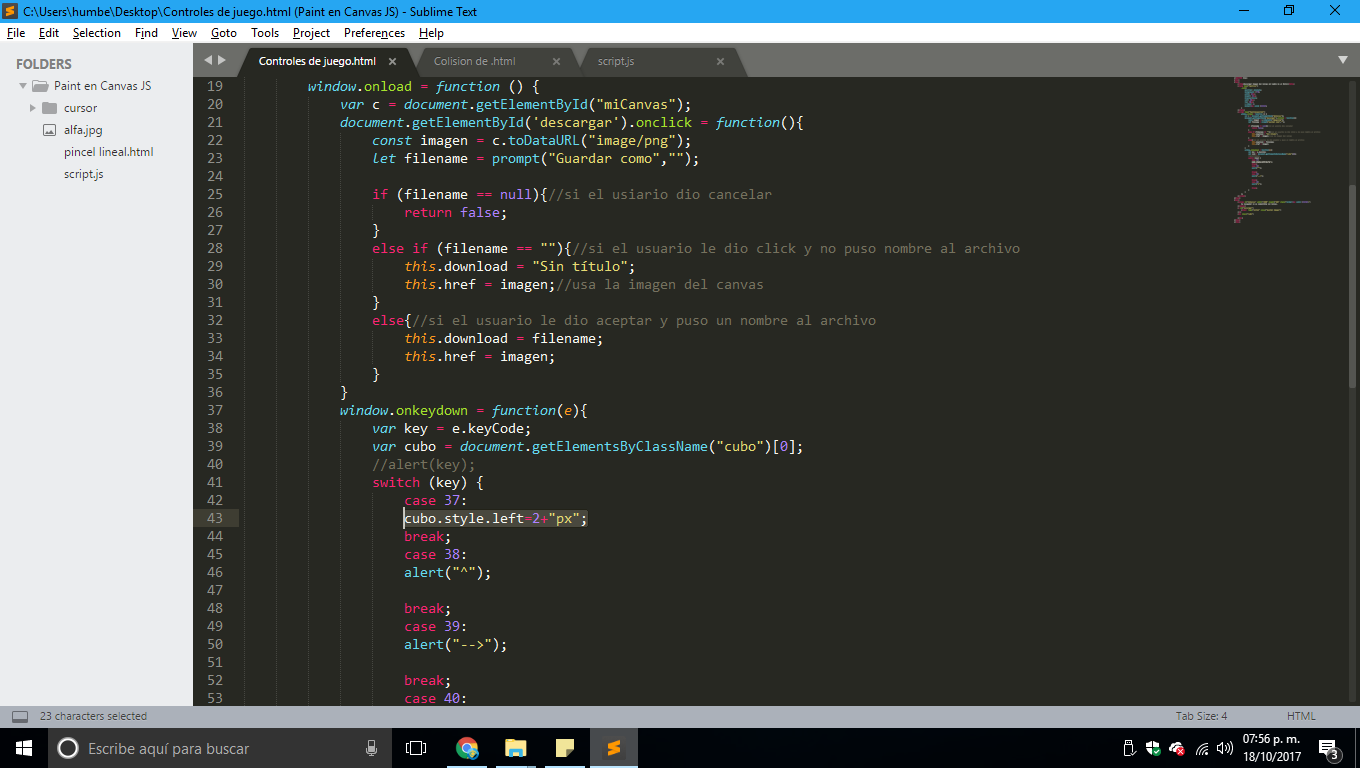
Task: Click the alert("-->") line
Action: 456,644
